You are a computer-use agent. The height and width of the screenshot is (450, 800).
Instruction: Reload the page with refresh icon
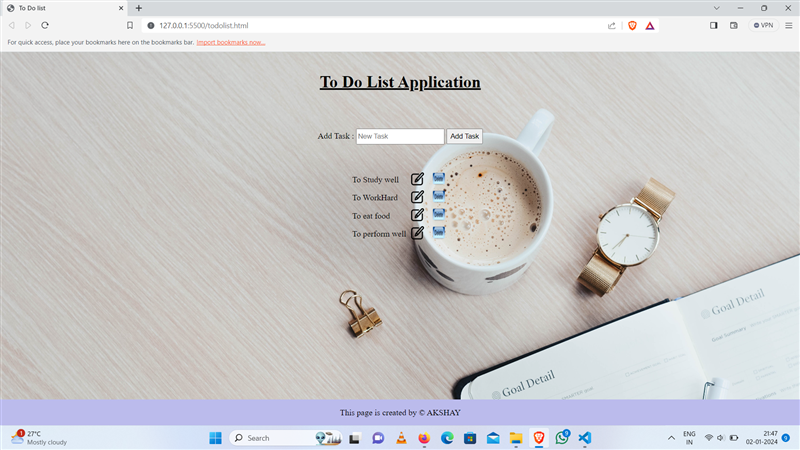tap(45, 25)
